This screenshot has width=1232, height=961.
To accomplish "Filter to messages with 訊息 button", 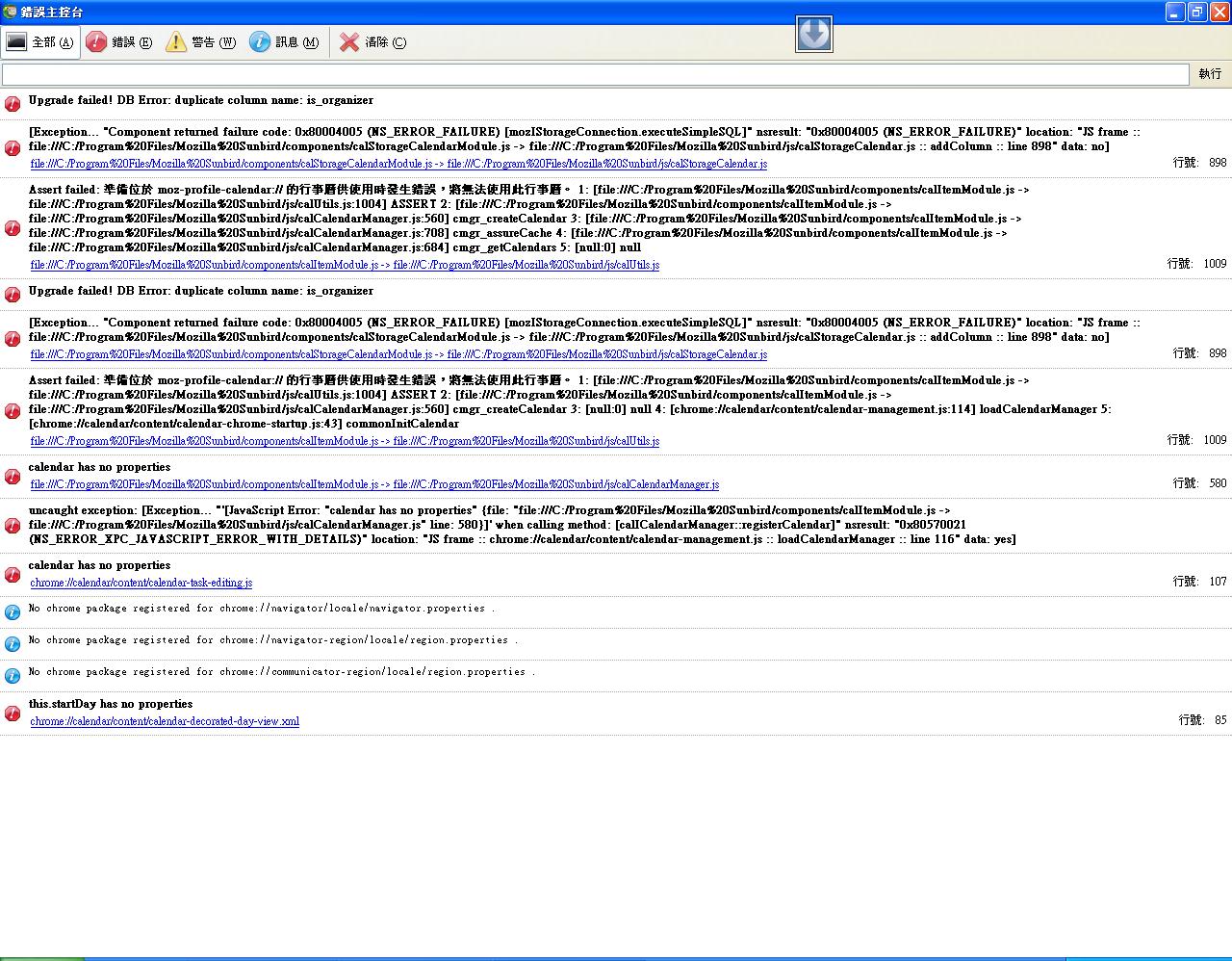I will [x=284, y=42].
